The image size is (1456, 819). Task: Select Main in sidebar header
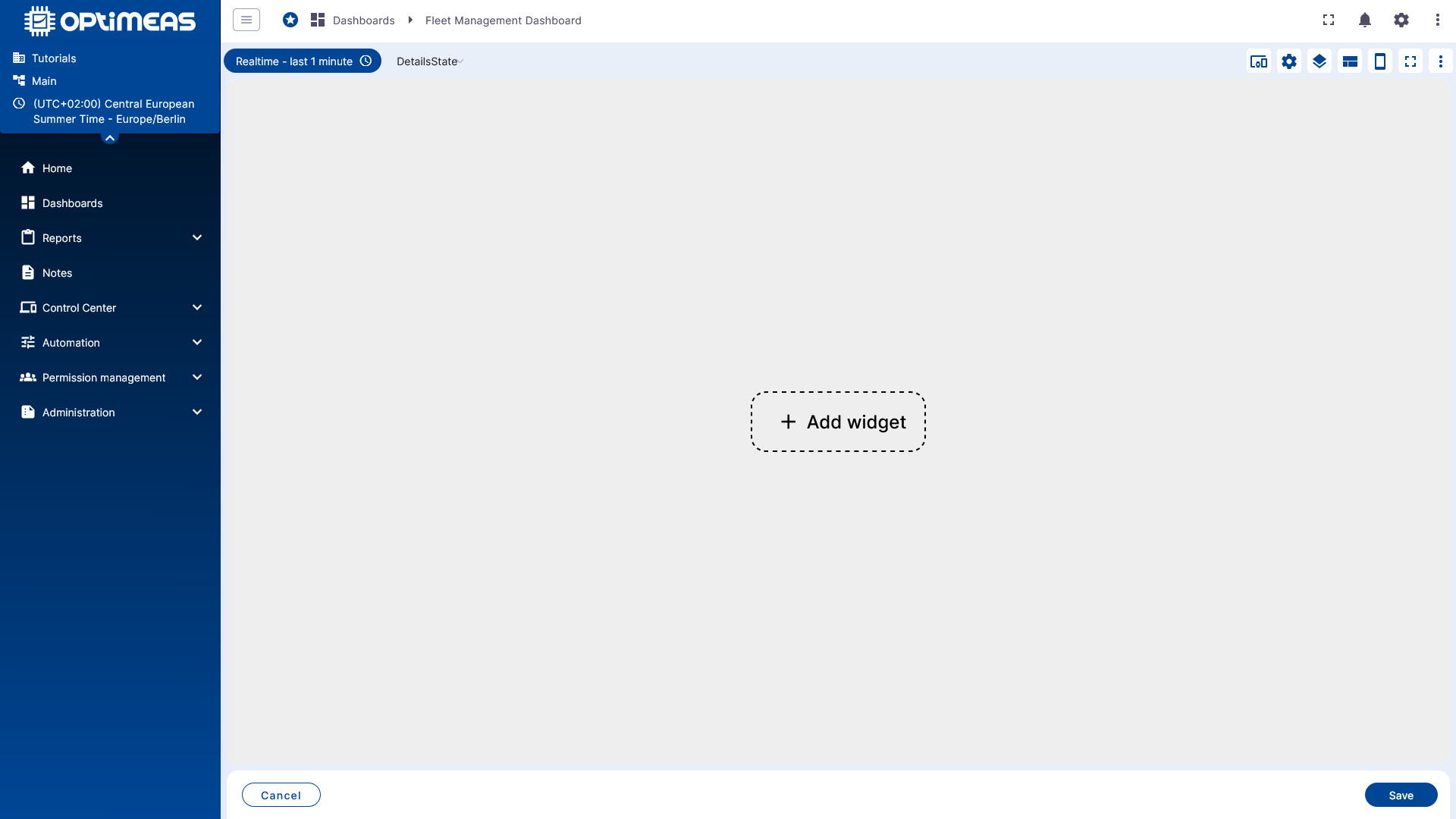point(44,81)
